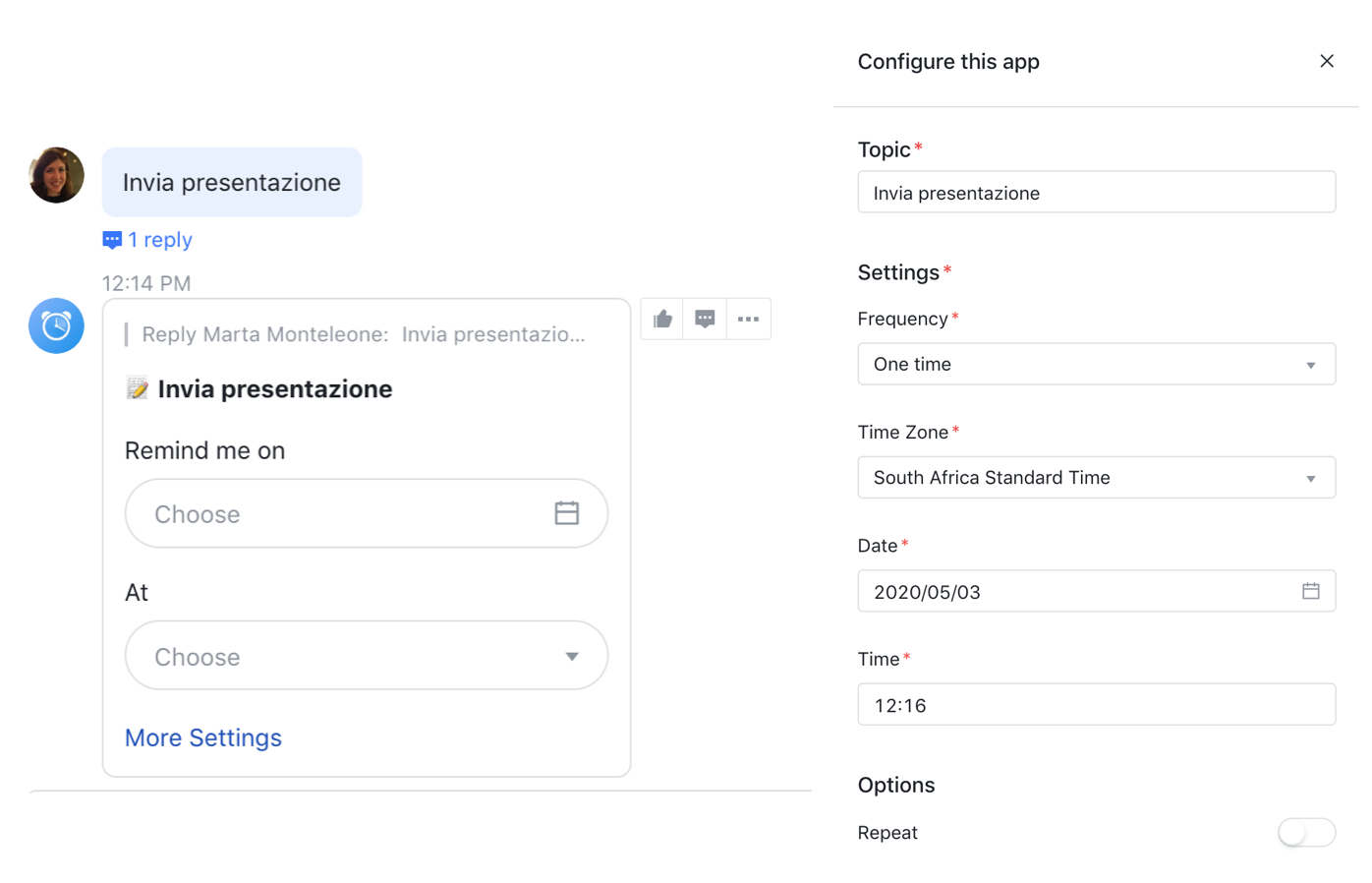Image resolution: width=1372 pixels, height=883 pixels.
Task: Toggle the Repeat switch on
Action: (1306, 833)
